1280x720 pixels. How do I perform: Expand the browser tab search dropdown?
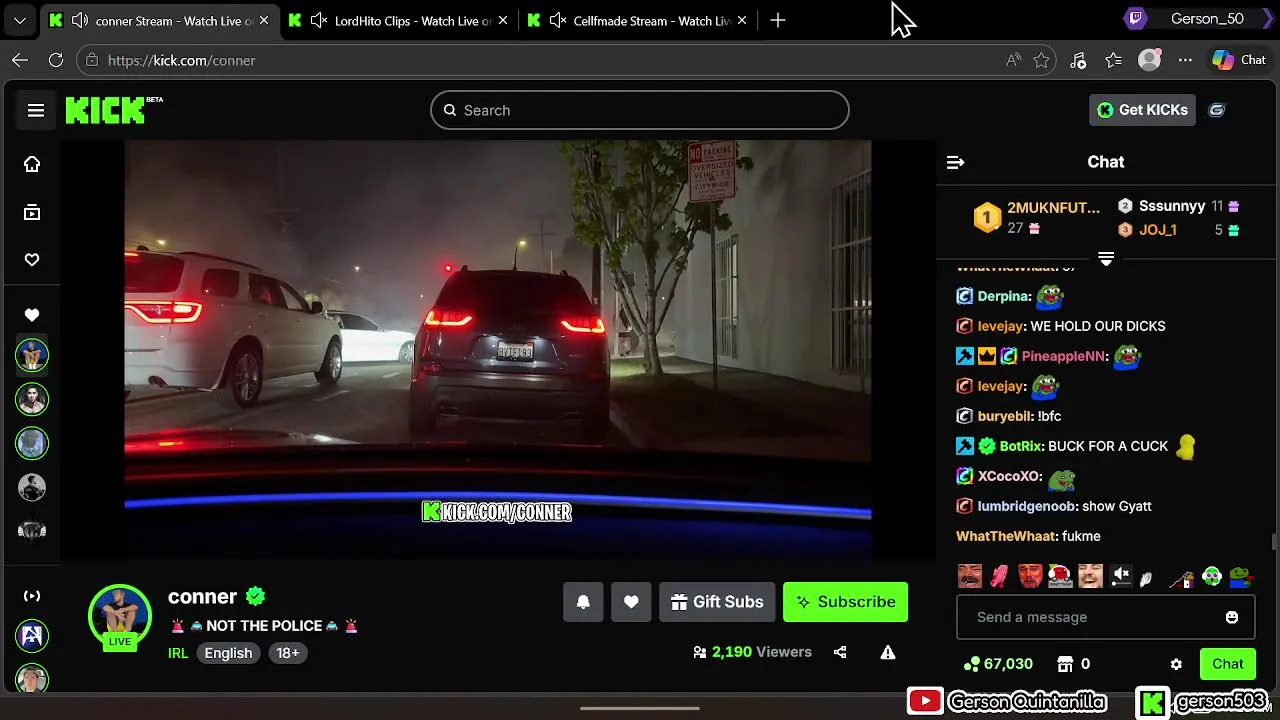pos(20,20)
